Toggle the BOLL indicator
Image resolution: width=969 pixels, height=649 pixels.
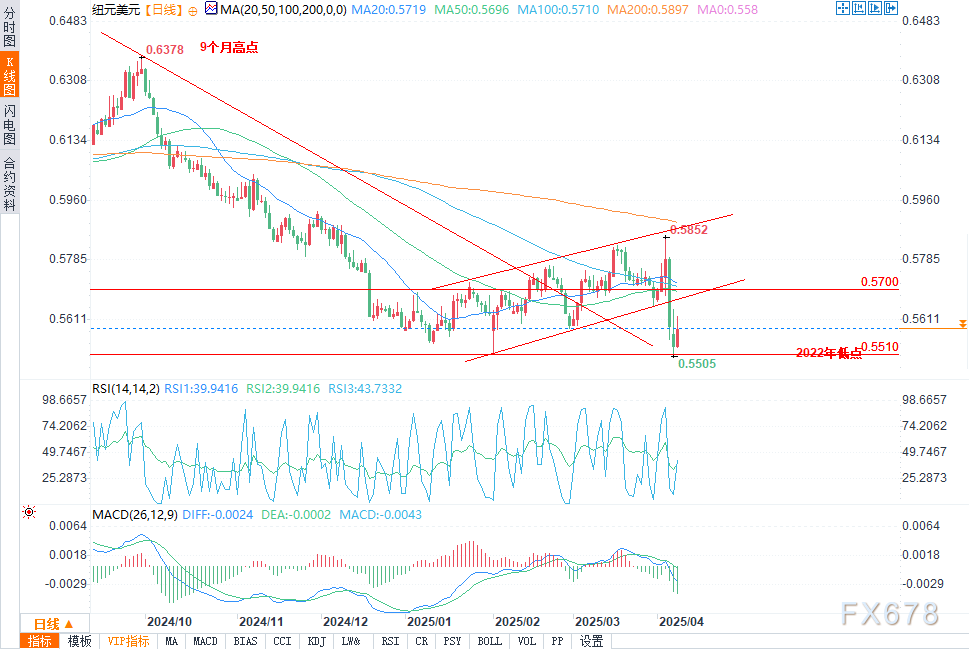pyautogui.click(x=489, y=642)
